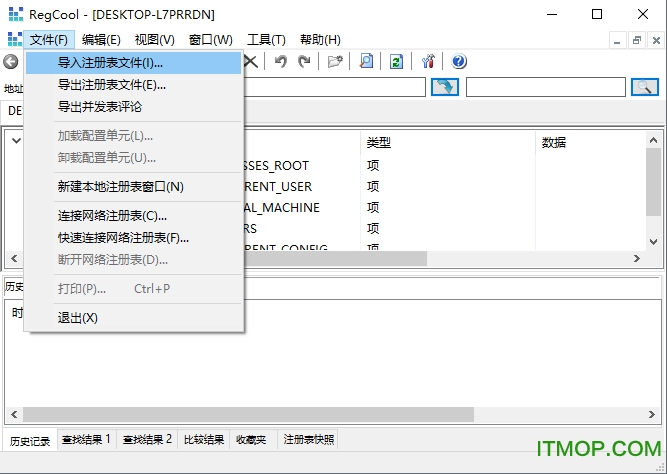Select 导出并发表评论 menu item
This screenshot has width=667, height=474.
pos(134,107)
